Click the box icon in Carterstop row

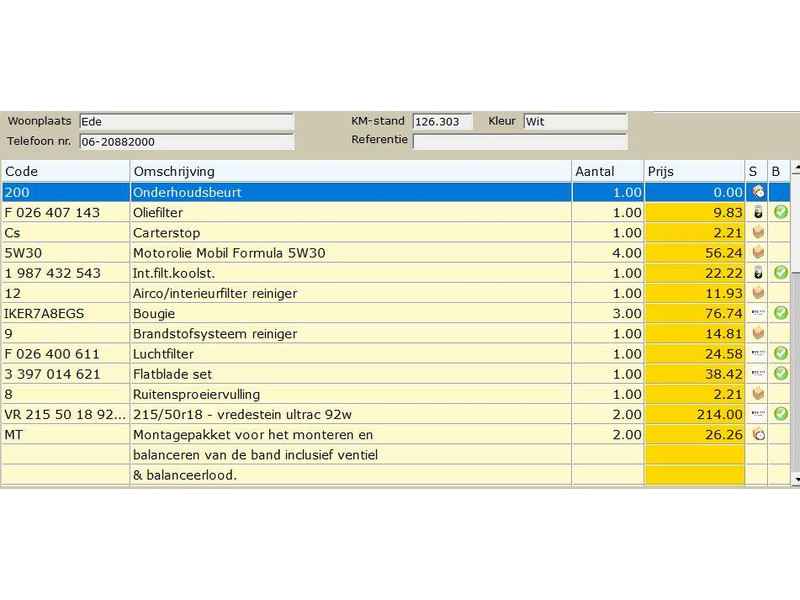pos(758,233)
